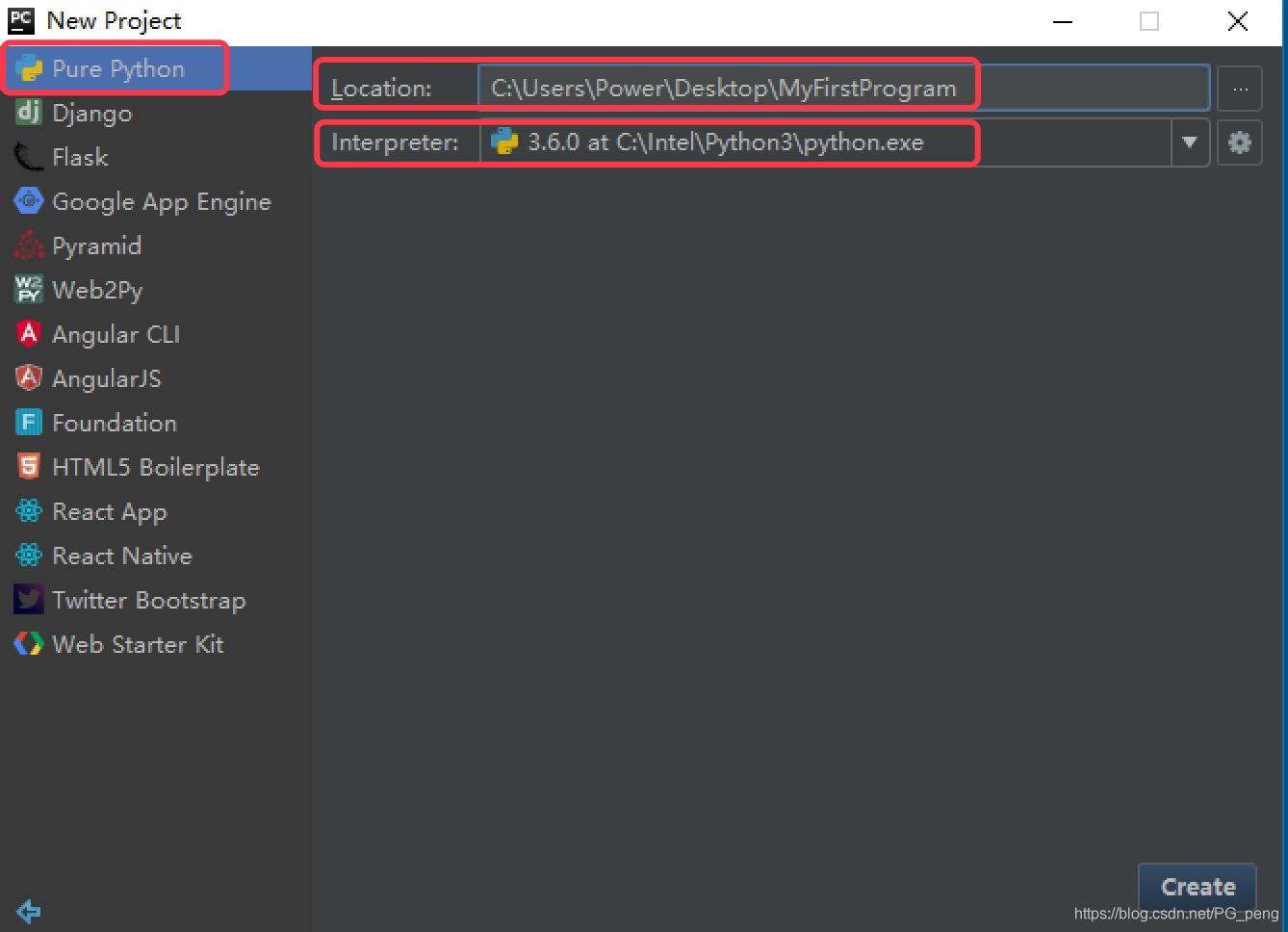Choose the Angular CLI project type
The height and width of the screenshot is (932, 1288).
click(156, 334)
